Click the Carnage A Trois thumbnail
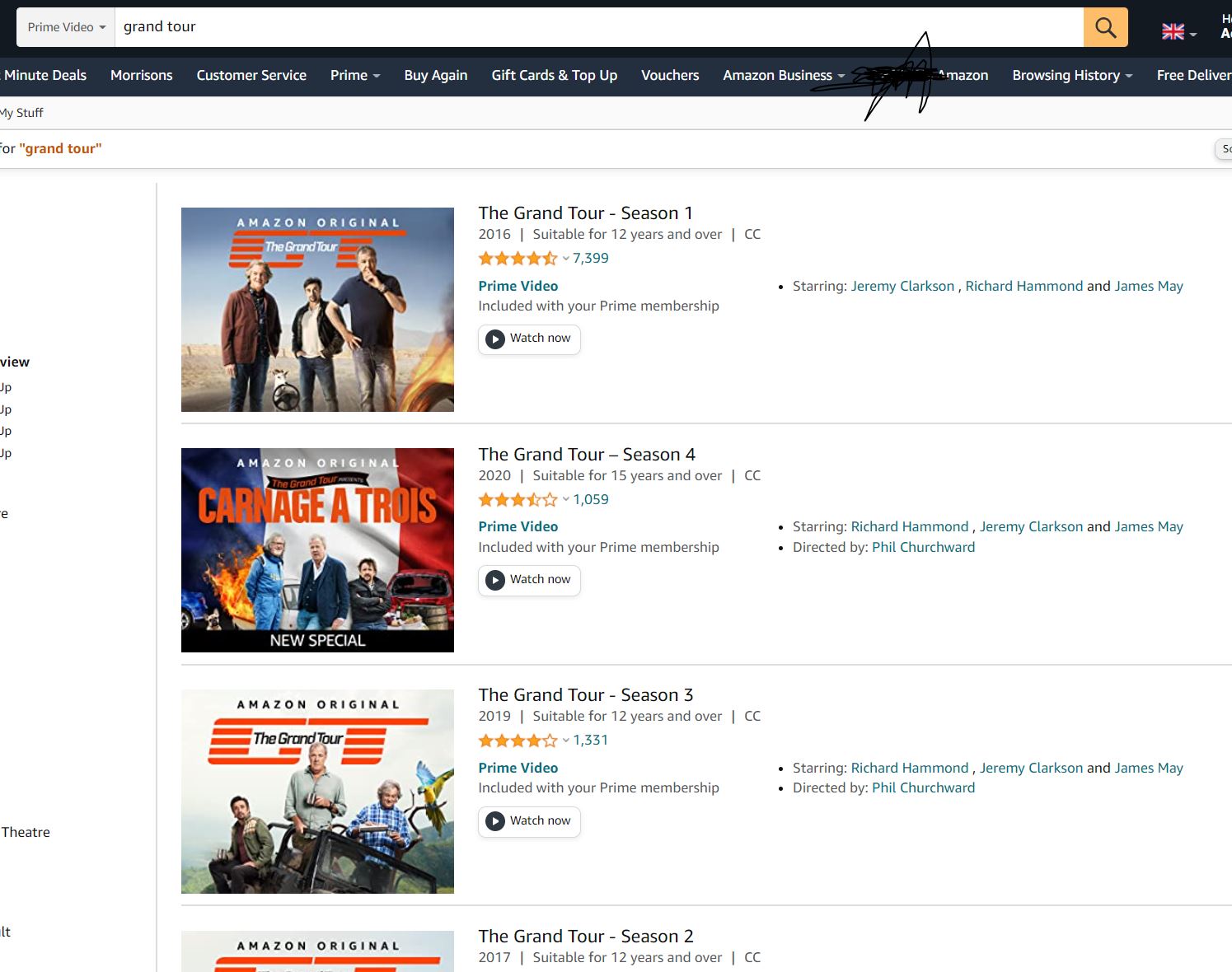This screenshot has height=972, width=1232. pyautogui.click(x=317, y=549)
